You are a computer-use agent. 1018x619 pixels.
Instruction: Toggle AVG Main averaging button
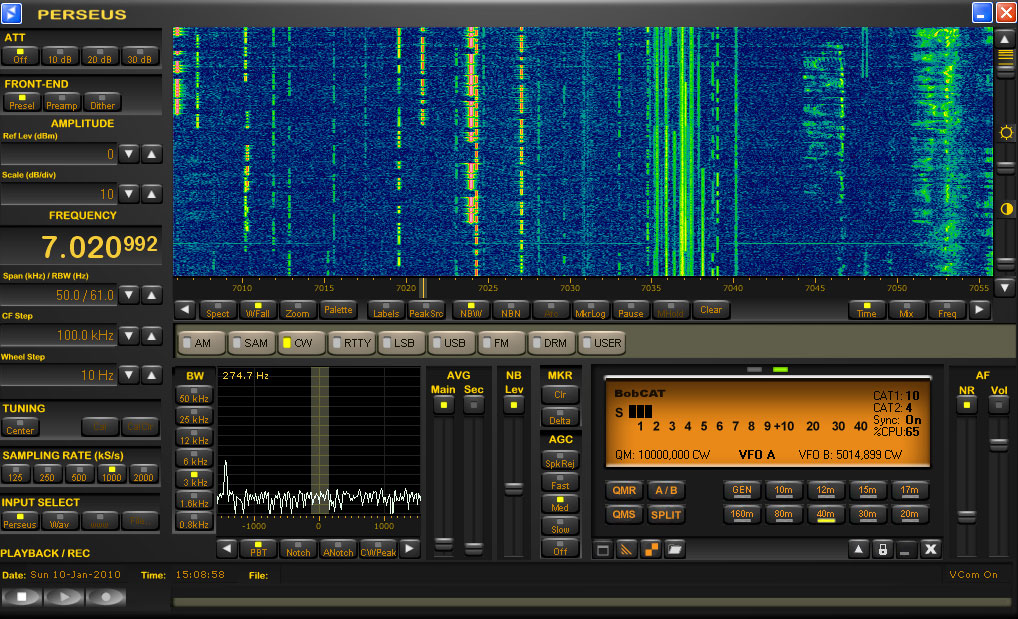point(443,405)
